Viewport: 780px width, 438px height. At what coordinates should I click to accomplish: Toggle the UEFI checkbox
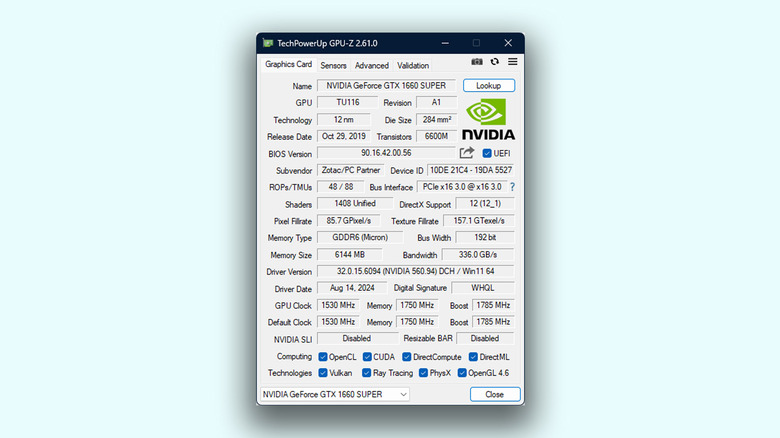click(x=487, y=153)
